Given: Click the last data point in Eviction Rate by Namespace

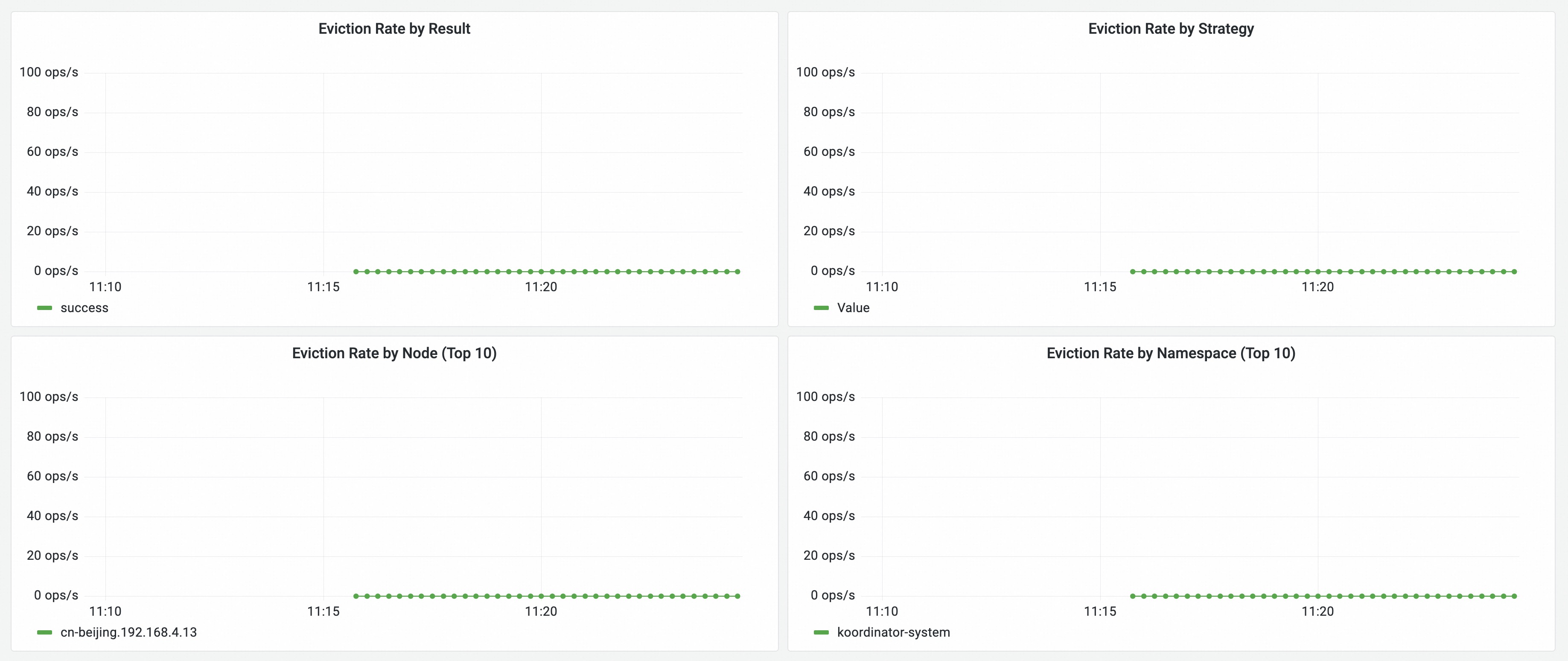Looking at the screenshot, I should tap(1514, 596).
